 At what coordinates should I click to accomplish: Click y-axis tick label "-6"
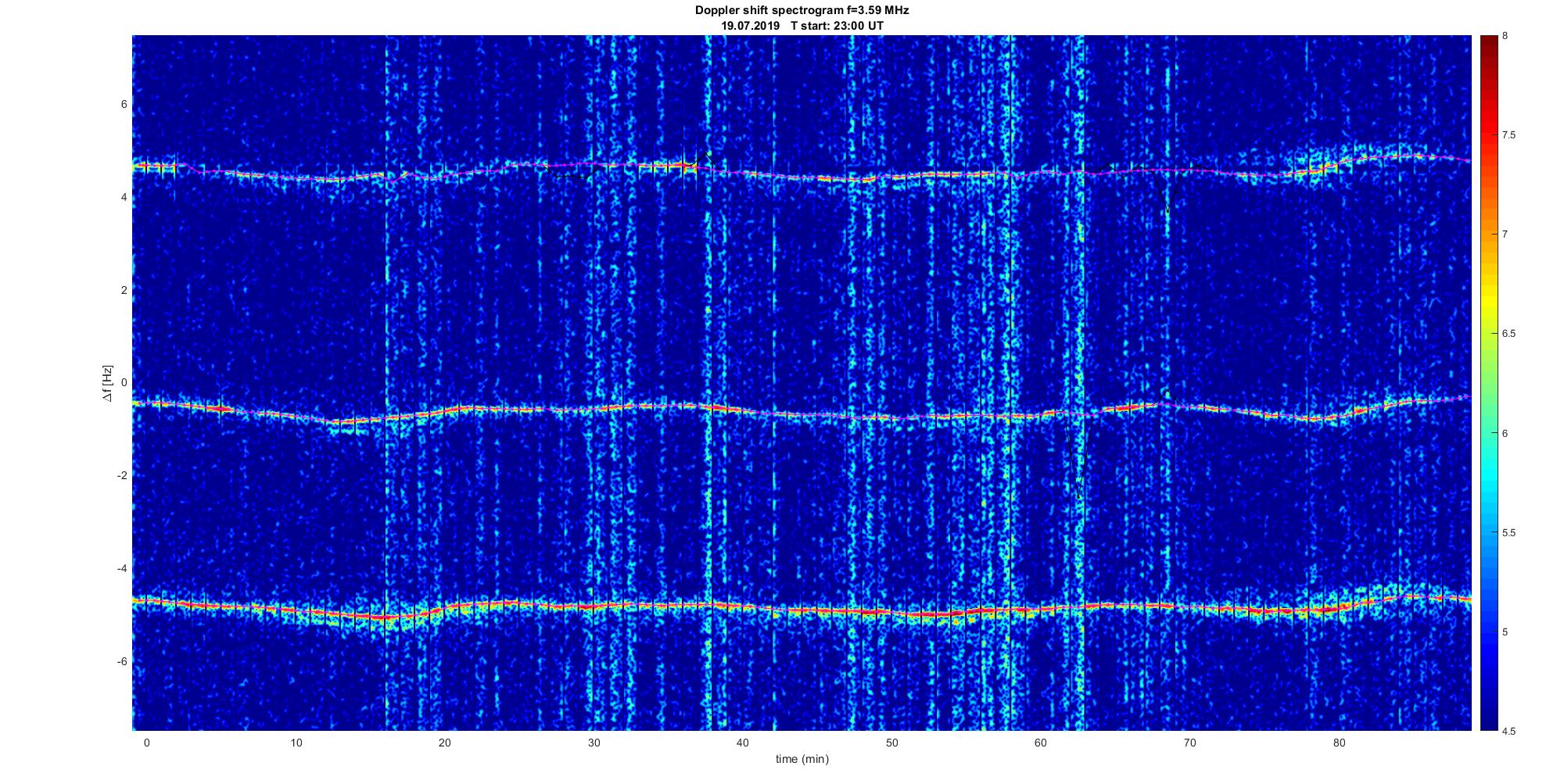pos(123,661)
